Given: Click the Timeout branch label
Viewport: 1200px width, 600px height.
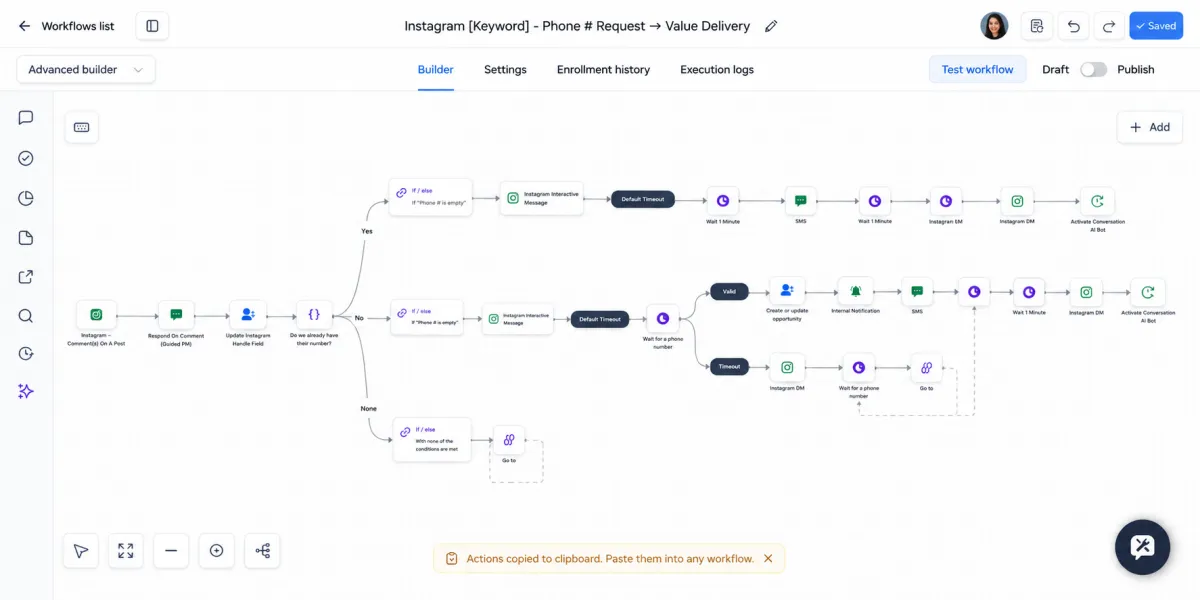Looking at the screenshot, I should pos(729,366).
